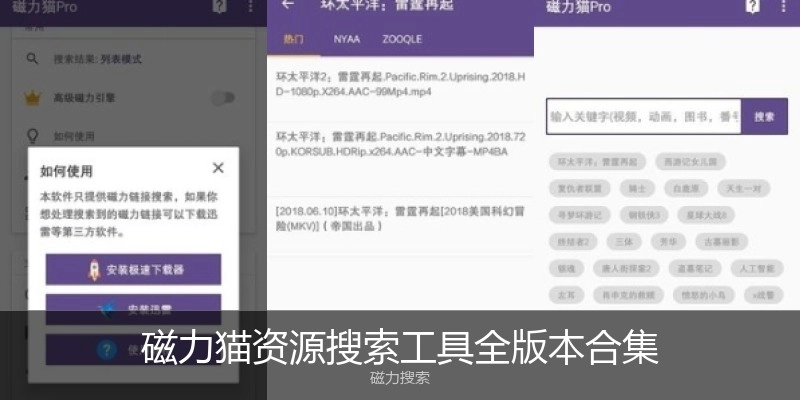The width and height of the screenshot is (800, 400).
Task: Open result 环太平洋2 HD-1080p.X264.AAC-99Mp4.mp4
Action: (x=401, y=85)
